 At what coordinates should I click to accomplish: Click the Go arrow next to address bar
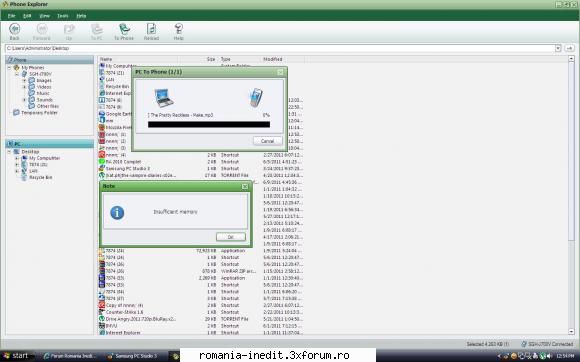pos(569,48)
